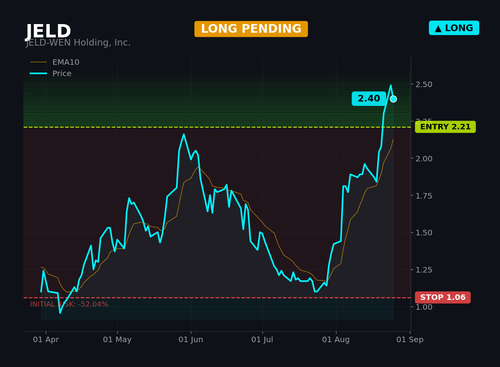Click the 2.40 current price tag
Image resolution: width=500 pixels, height=367 pixels.
369,99
